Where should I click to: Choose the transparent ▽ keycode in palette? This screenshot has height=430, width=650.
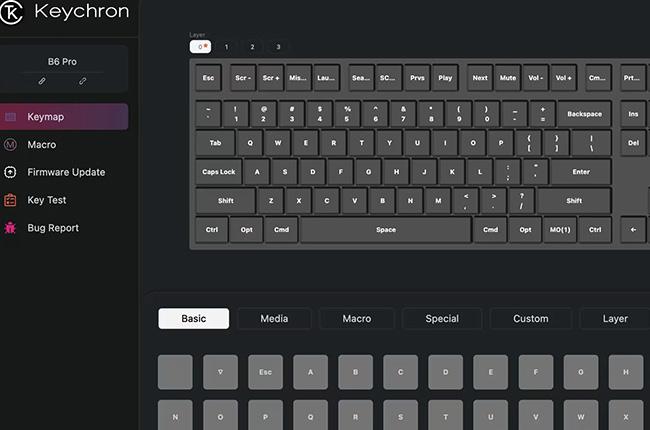tap(220, 372)
